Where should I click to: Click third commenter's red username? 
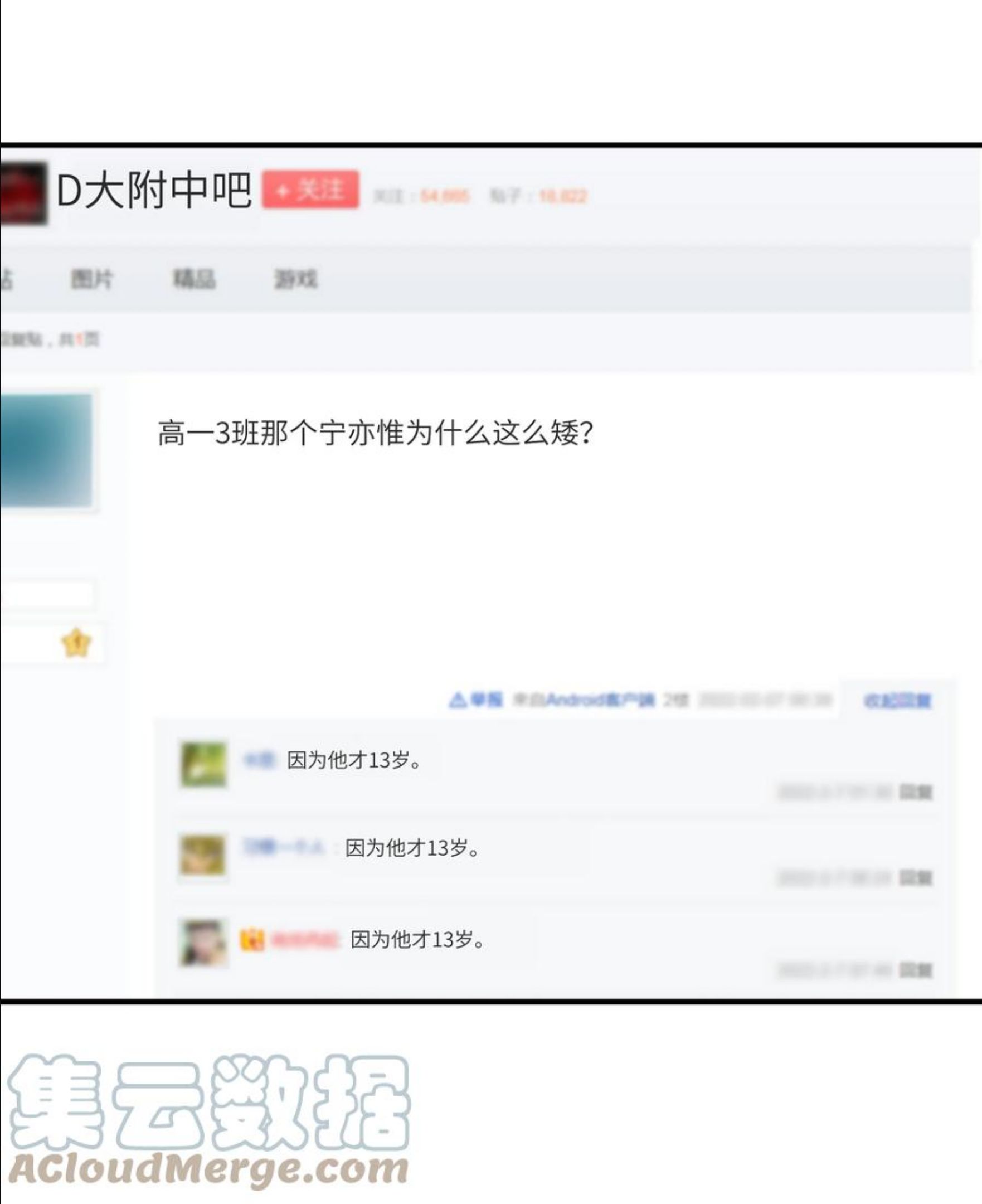pos(305,940)
